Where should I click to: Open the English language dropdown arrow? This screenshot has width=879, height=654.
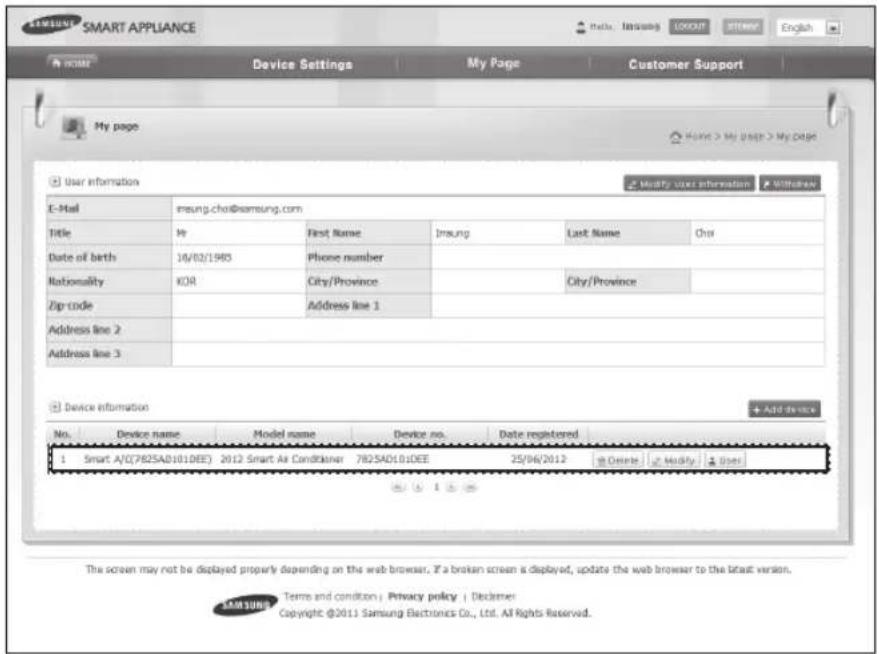(833, 27)
